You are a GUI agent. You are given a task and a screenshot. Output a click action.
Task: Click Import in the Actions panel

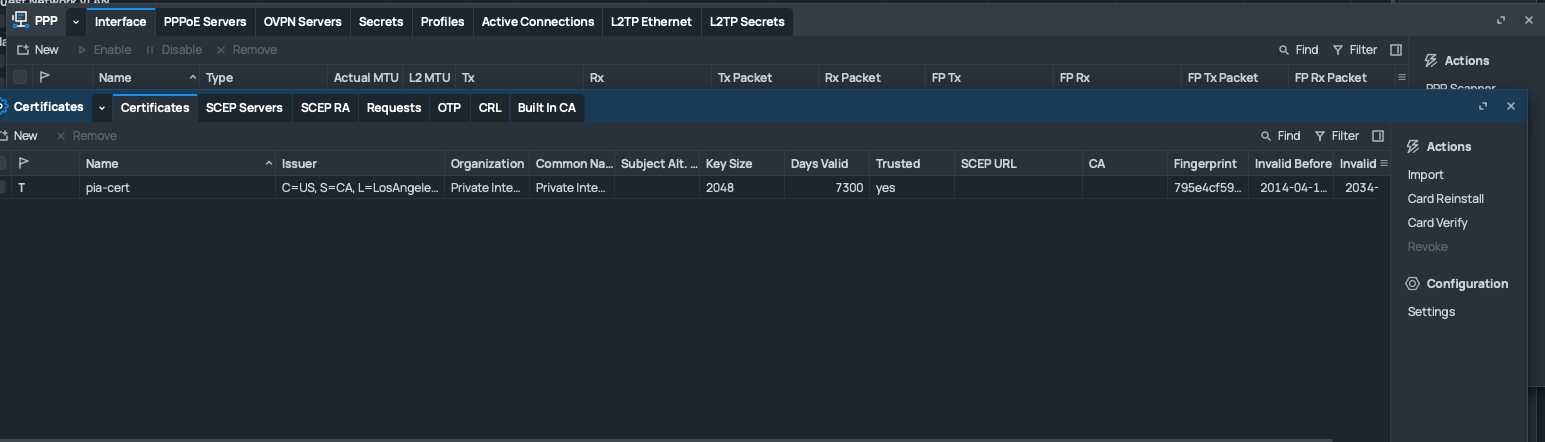click(x=1425, y=175)
